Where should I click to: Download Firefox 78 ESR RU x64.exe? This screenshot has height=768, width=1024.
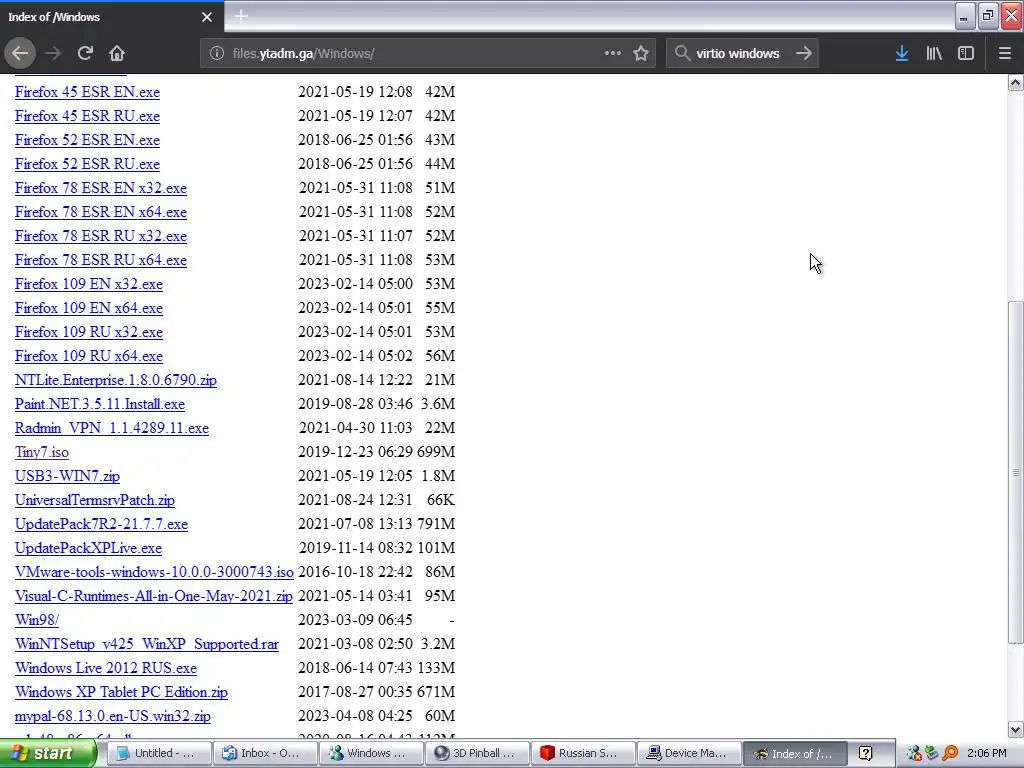click(x=101, y=260)
